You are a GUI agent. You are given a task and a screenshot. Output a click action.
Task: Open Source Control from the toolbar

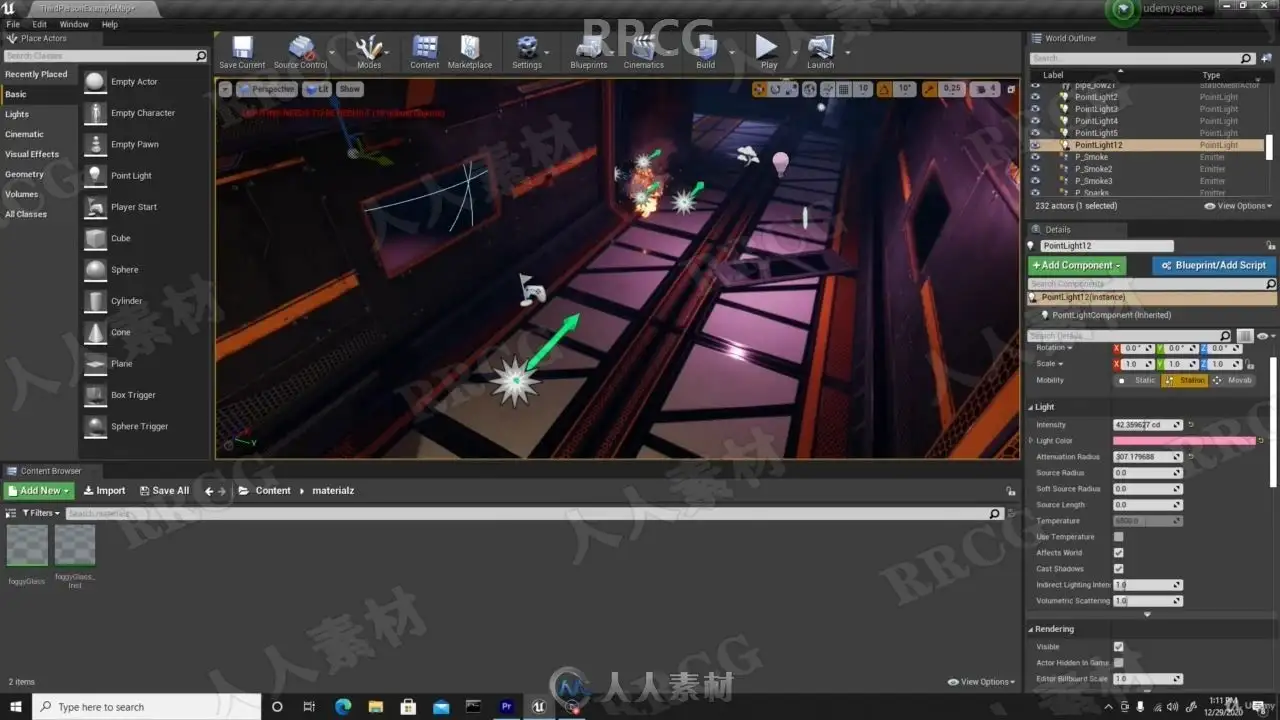click(x=300, y=52)
